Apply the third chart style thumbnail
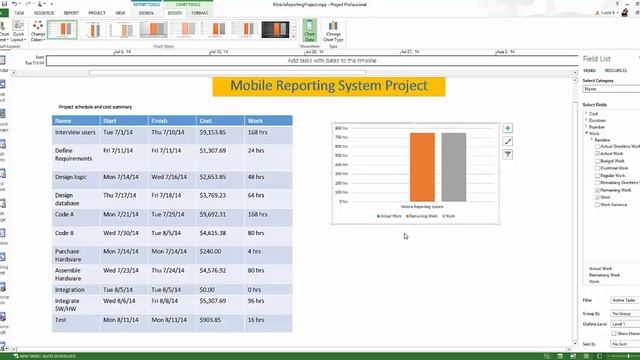The height and width of the screenshot is (360, 640). [123, 30]
